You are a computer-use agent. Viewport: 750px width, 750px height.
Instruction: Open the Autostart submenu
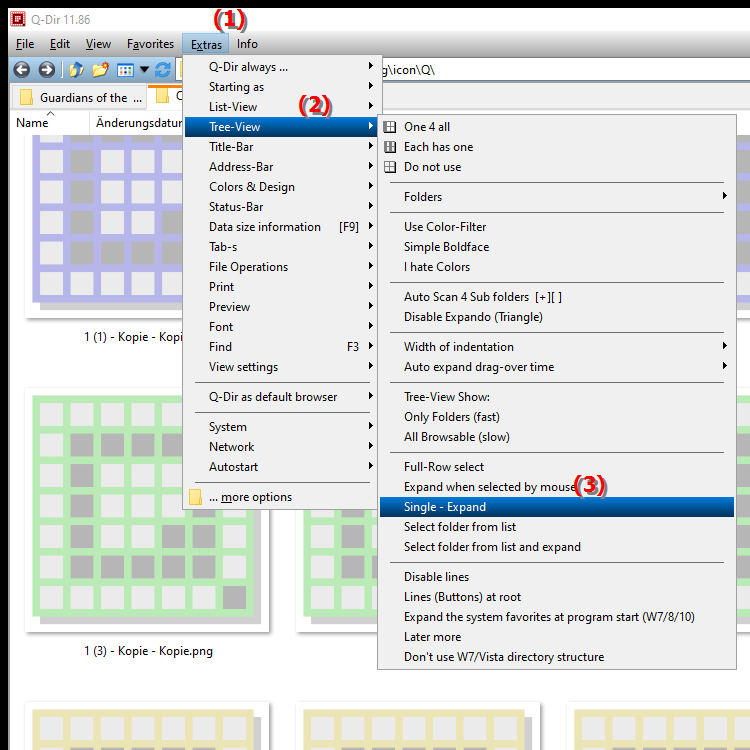pyautogui.click(x=281, y=467)
